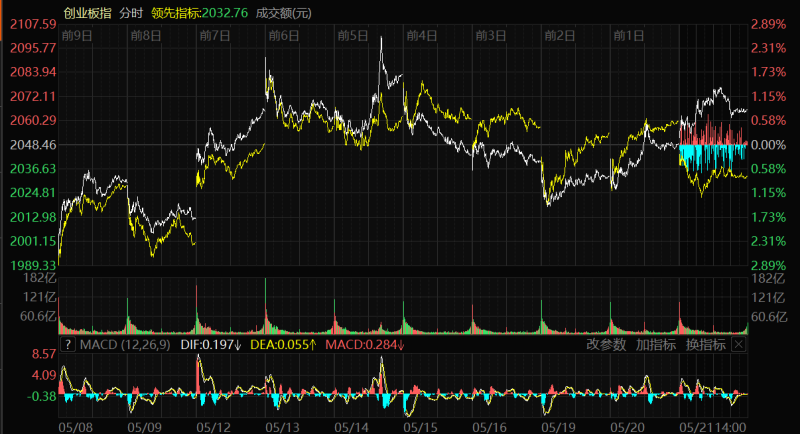Image resolution: width=800 pixels, height=434 pixels.
Task: Click the MACD (12,26,9) indicator title
Action: (x=125, y=345)
